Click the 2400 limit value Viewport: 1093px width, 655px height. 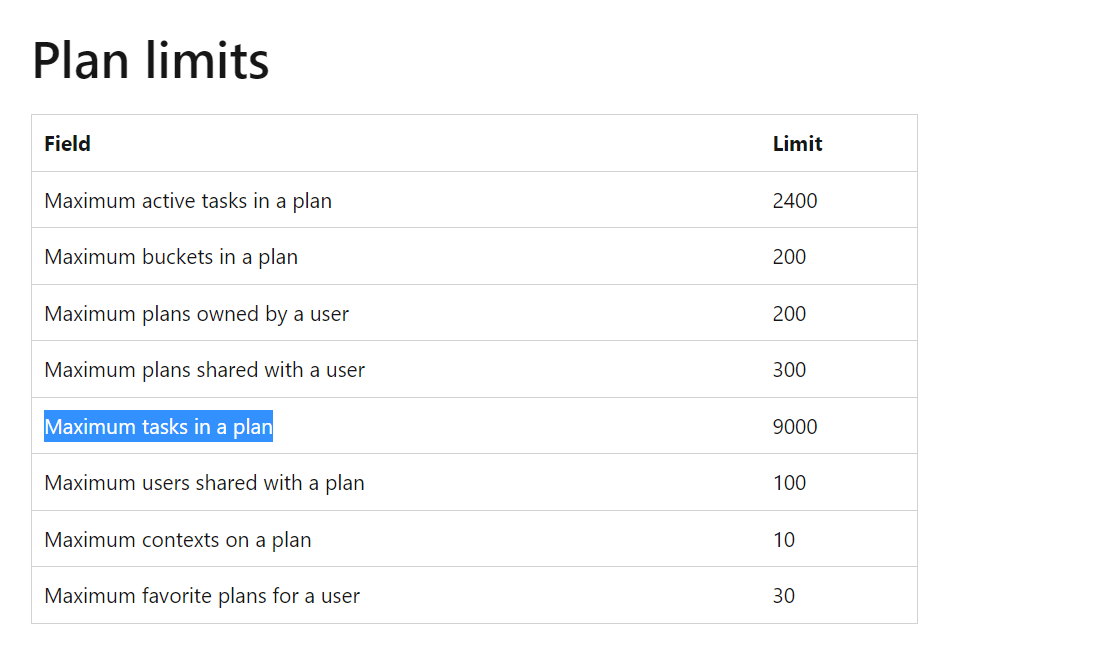(795, 201)
